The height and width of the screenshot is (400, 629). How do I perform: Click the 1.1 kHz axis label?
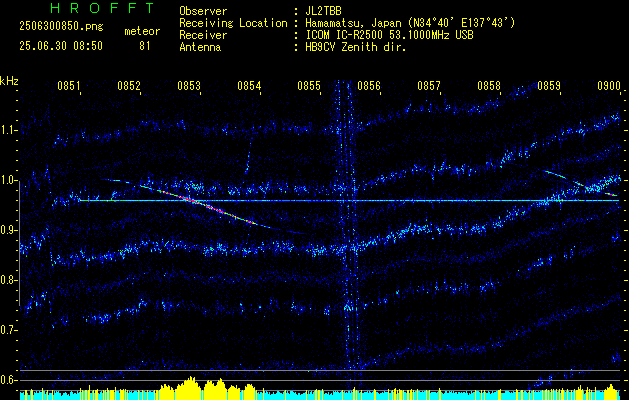(x=8, y=130)
